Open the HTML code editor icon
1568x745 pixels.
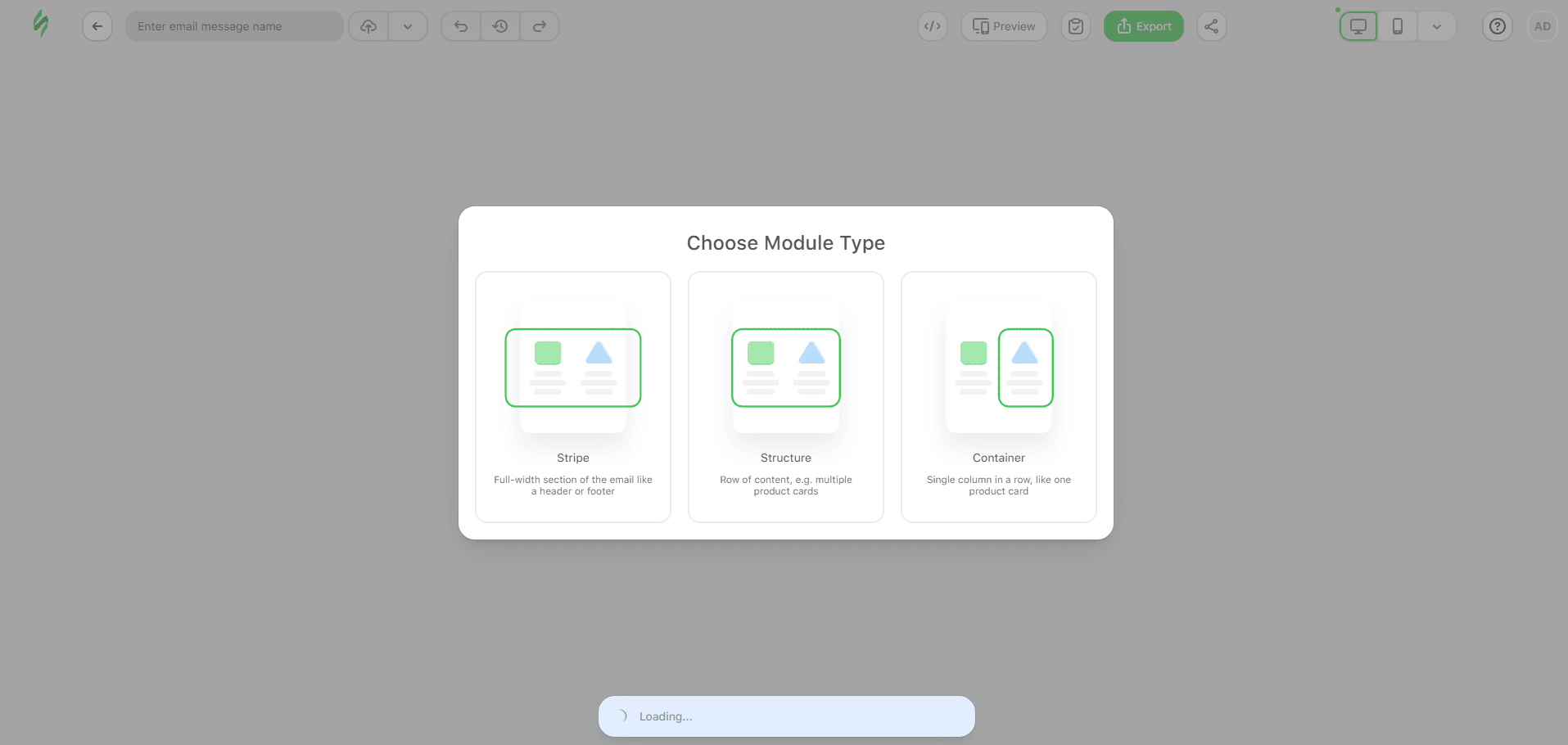coord(933,26)
